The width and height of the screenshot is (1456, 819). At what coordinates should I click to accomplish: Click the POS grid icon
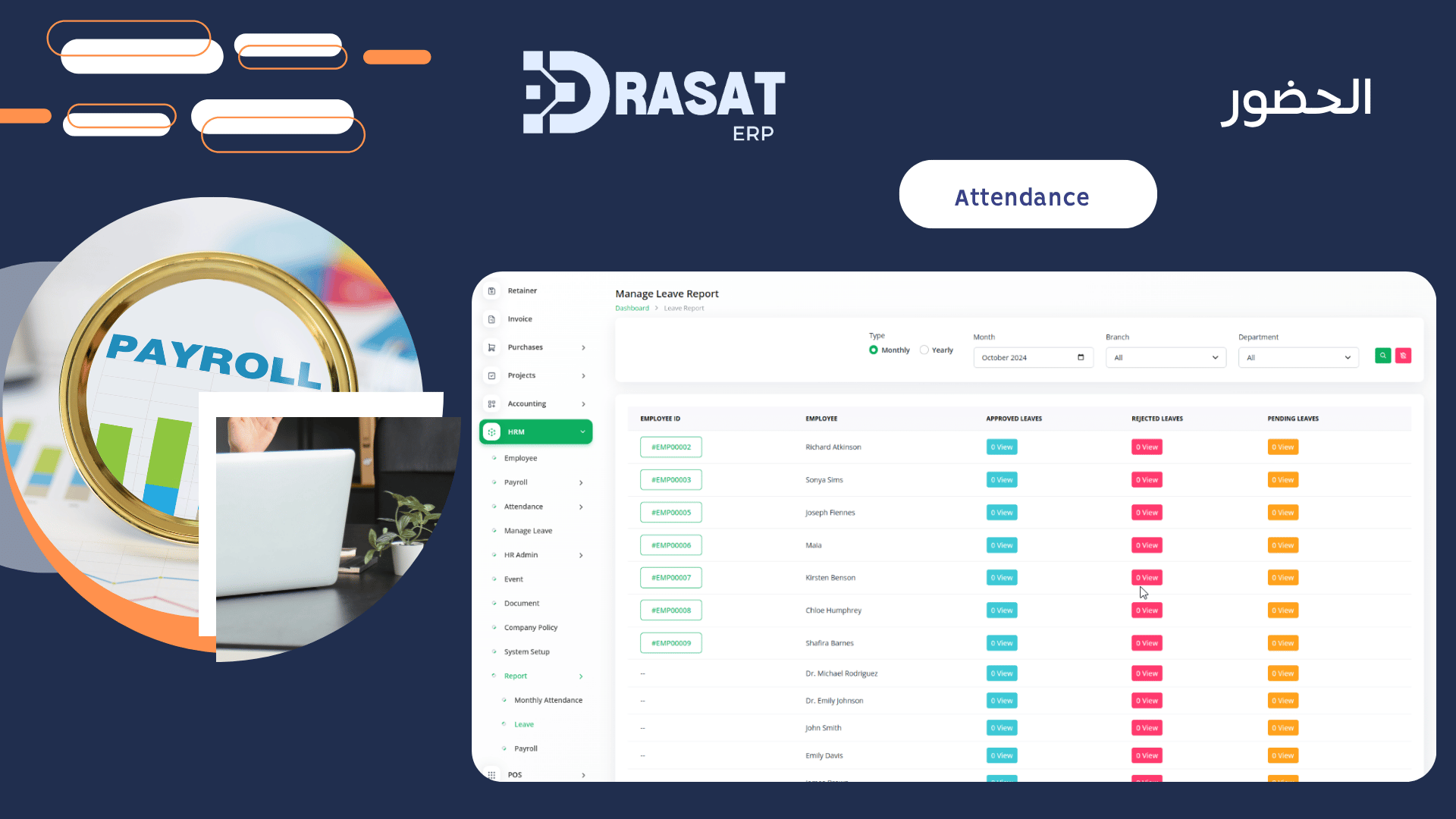tap(491, 774)
